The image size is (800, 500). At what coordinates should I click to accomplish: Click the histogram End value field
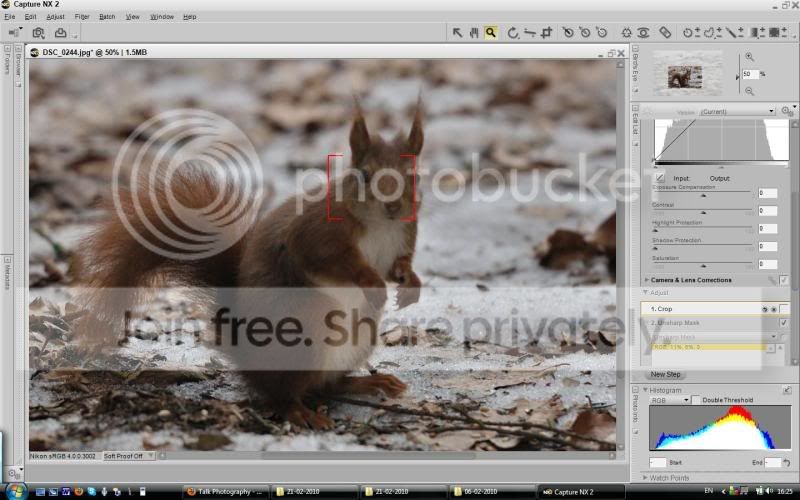[x=773, y=463]
